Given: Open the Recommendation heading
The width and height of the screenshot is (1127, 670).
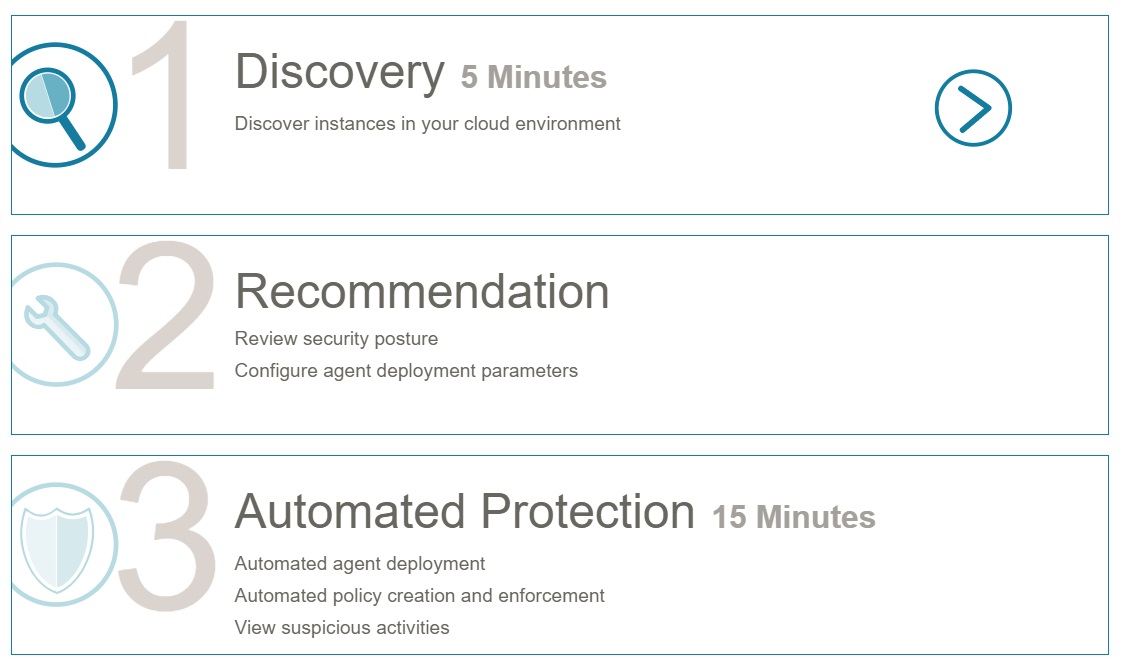Looking at the screenshot, I should pos(422,291).
